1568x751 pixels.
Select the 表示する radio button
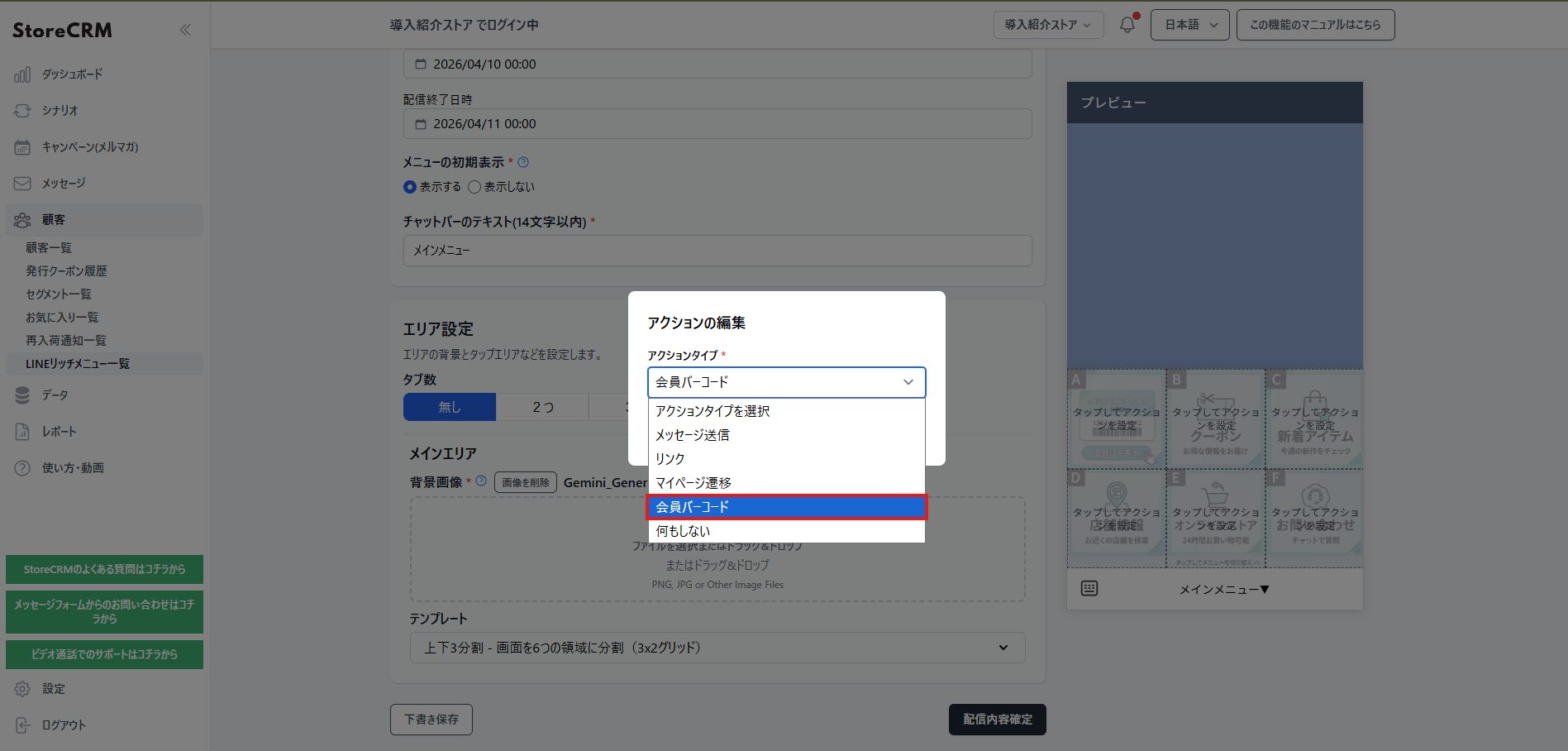pos(410,187)
